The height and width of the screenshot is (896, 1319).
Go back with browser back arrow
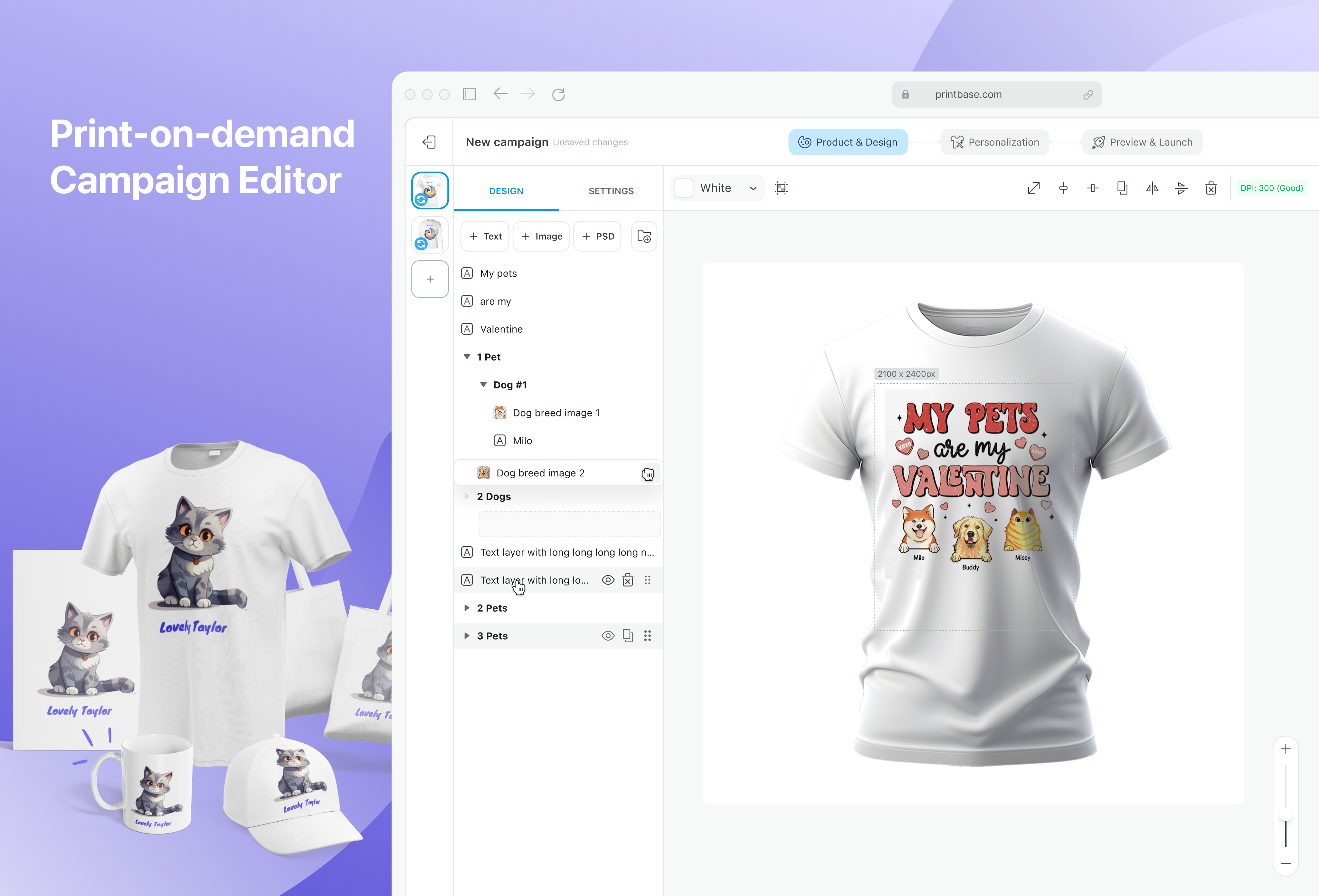coord(500,94)
